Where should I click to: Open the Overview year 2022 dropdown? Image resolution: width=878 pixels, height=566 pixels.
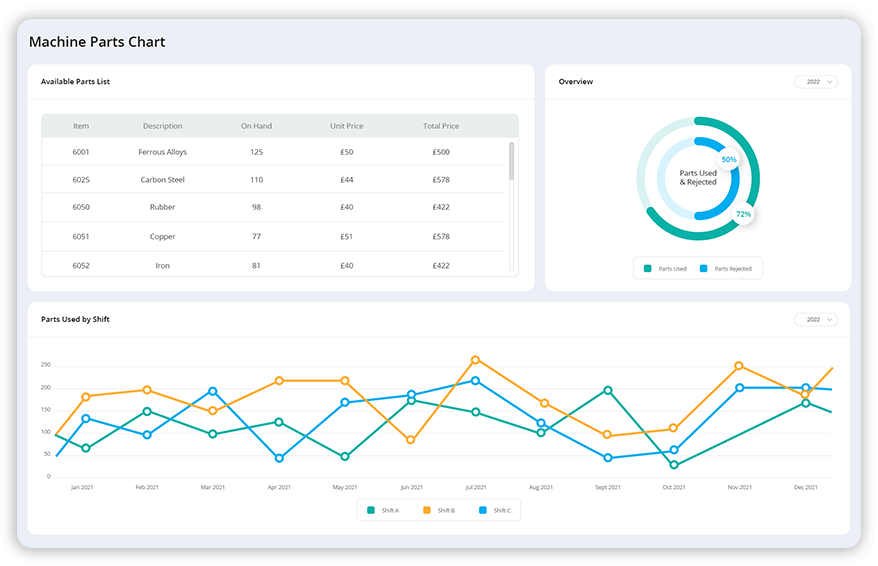coord(815,82)
